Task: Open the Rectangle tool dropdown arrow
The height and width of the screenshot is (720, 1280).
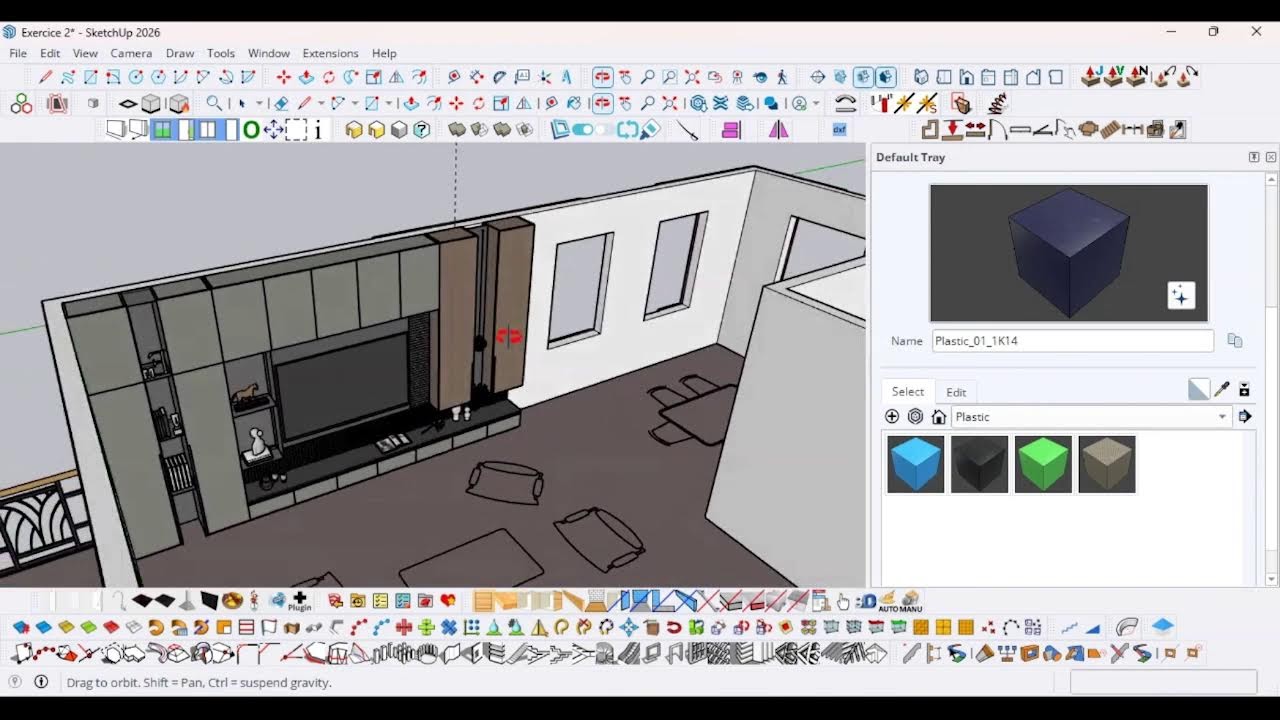Action: [388, 103]
